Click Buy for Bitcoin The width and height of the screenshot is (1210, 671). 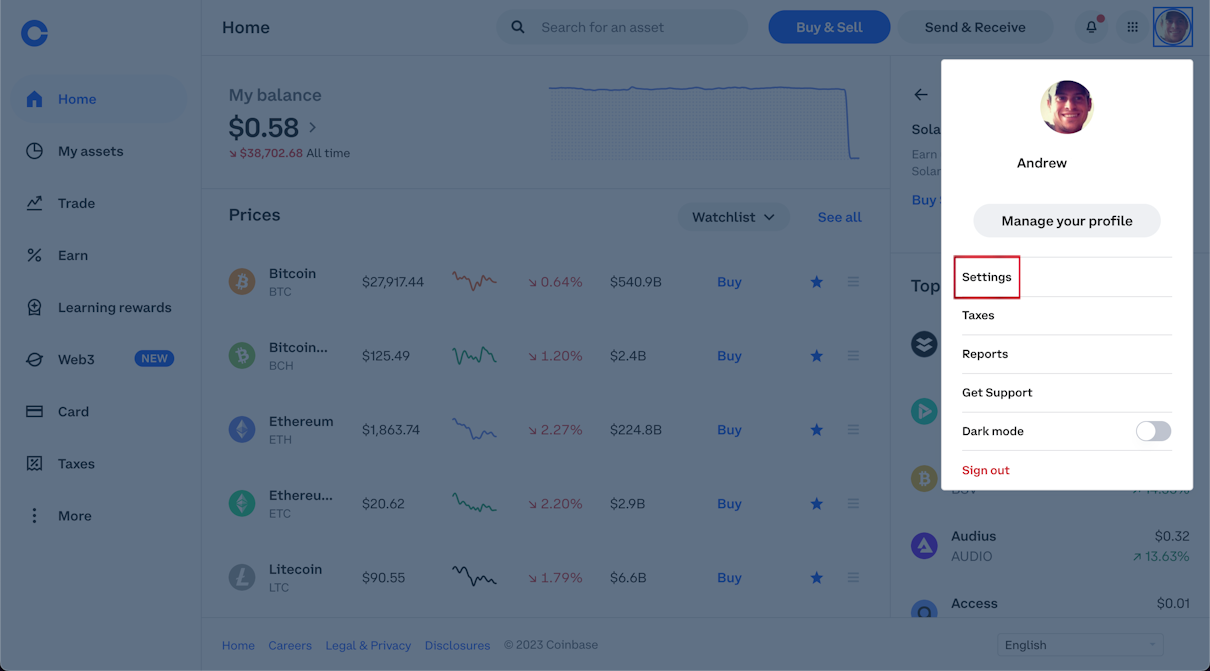pos(729,282)
